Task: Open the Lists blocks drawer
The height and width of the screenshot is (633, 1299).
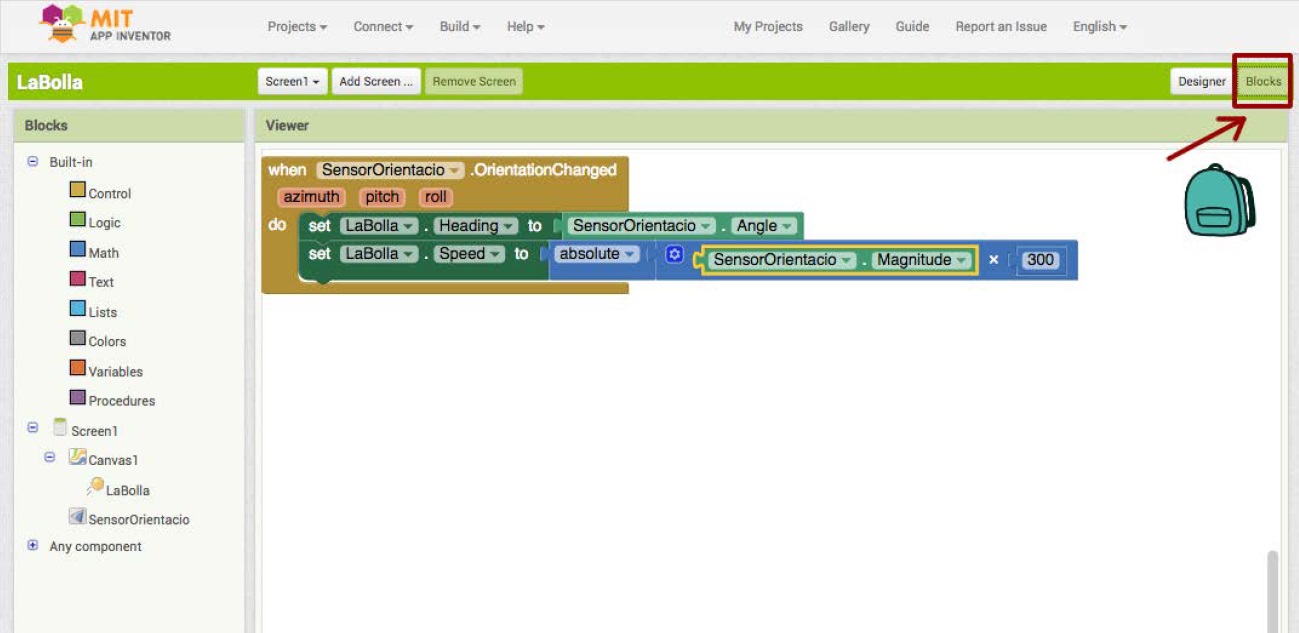Action: pos(93,311)
